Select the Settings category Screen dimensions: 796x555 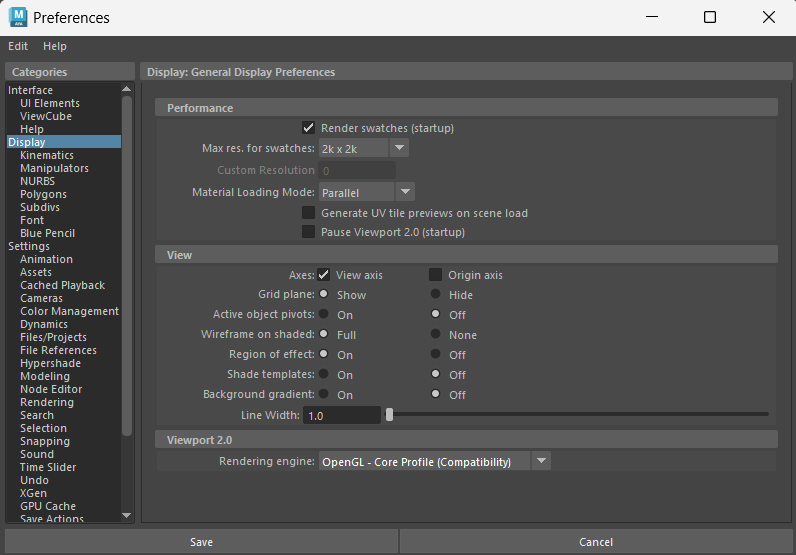[x=29, y=246]
